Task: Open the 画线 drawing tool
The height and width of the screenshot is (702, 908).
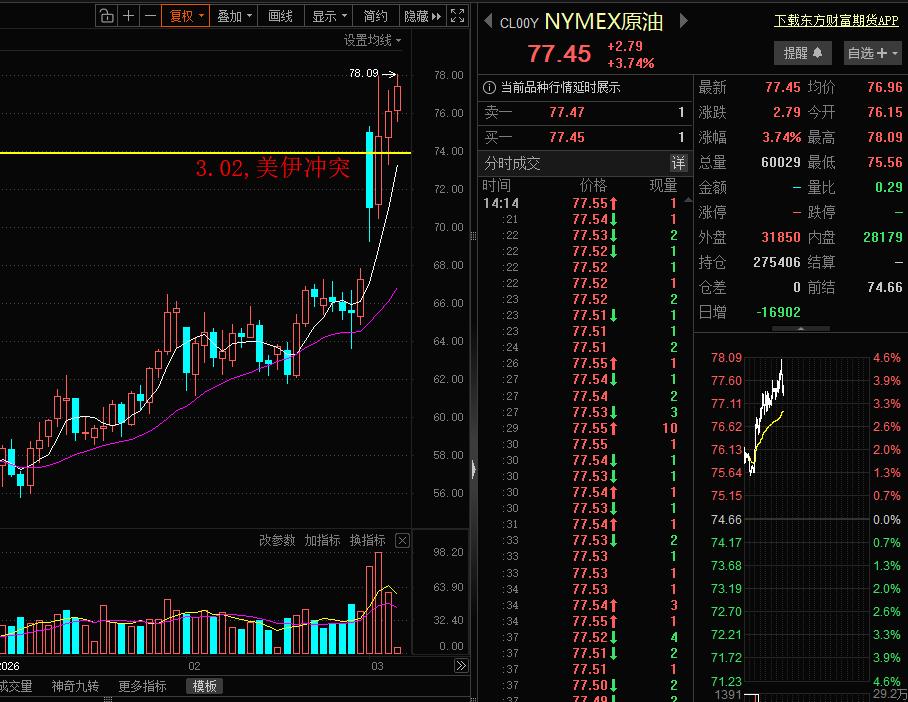Action: (278, 16)
